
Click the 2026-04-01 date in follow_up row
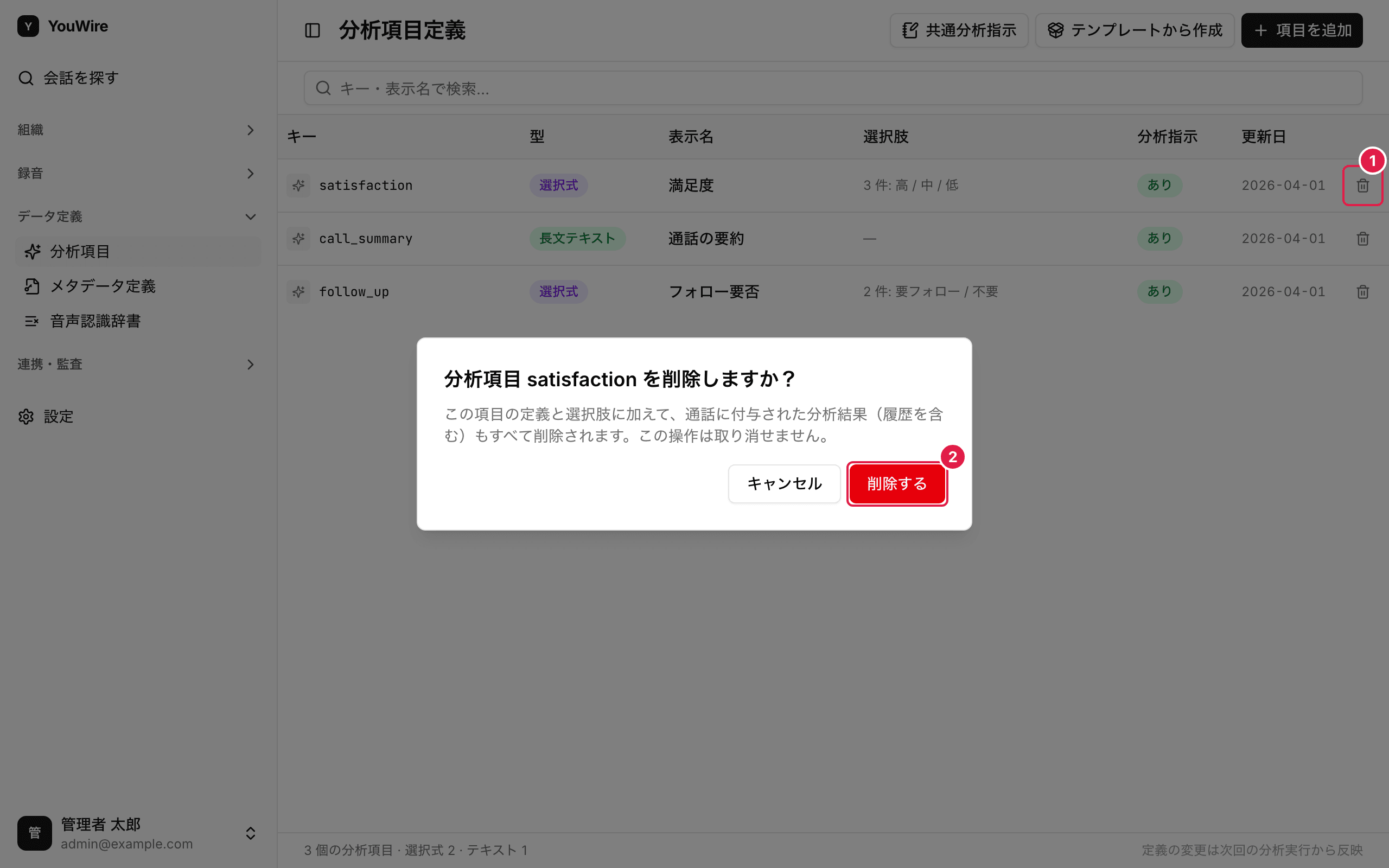pyautogui.click(x=1283, y=292)
